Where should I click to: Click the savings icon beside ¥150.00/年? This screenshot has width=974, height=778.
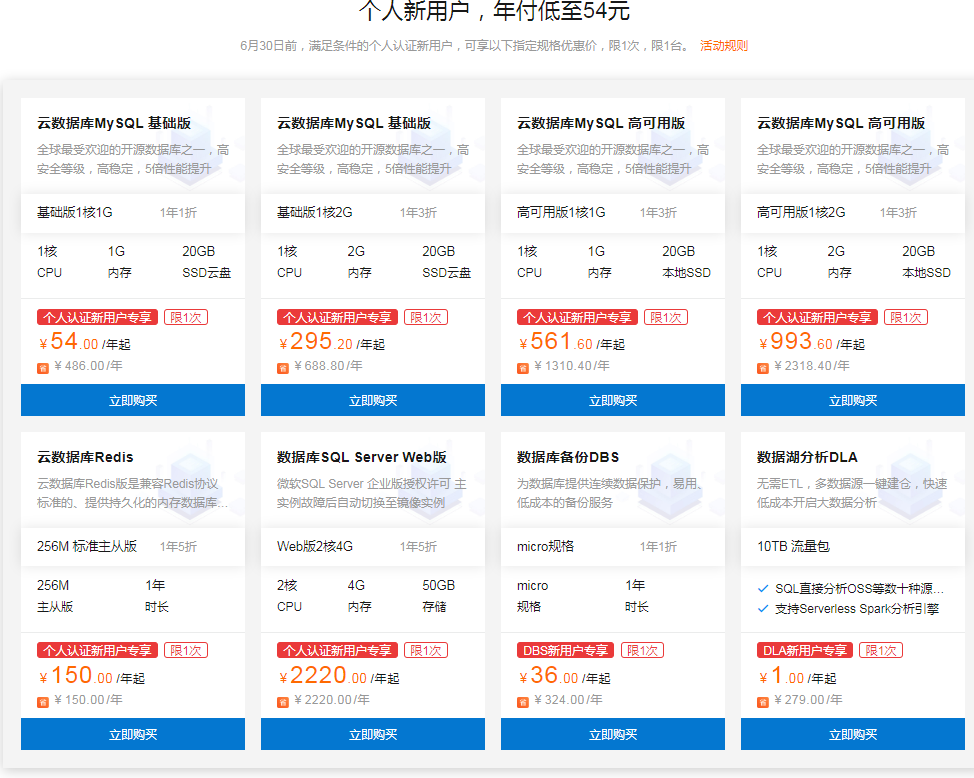43,702
